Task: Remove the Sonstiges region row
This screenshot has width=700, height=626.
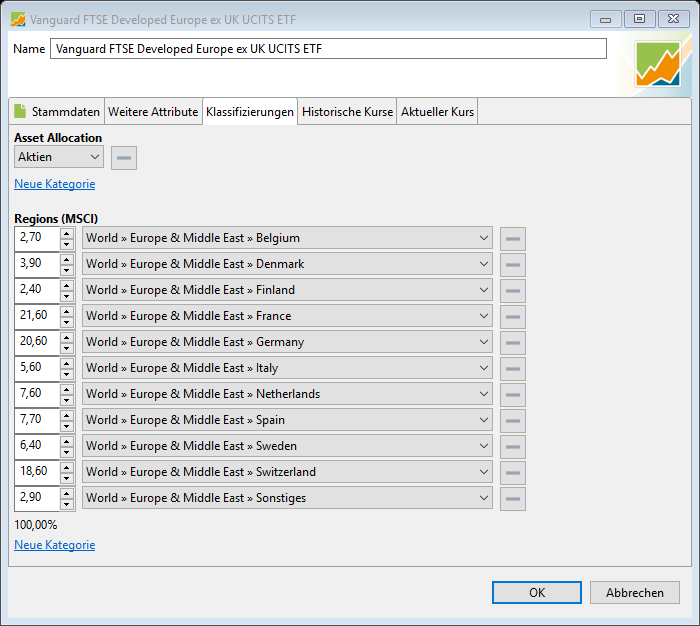Action: coord(512,498)
